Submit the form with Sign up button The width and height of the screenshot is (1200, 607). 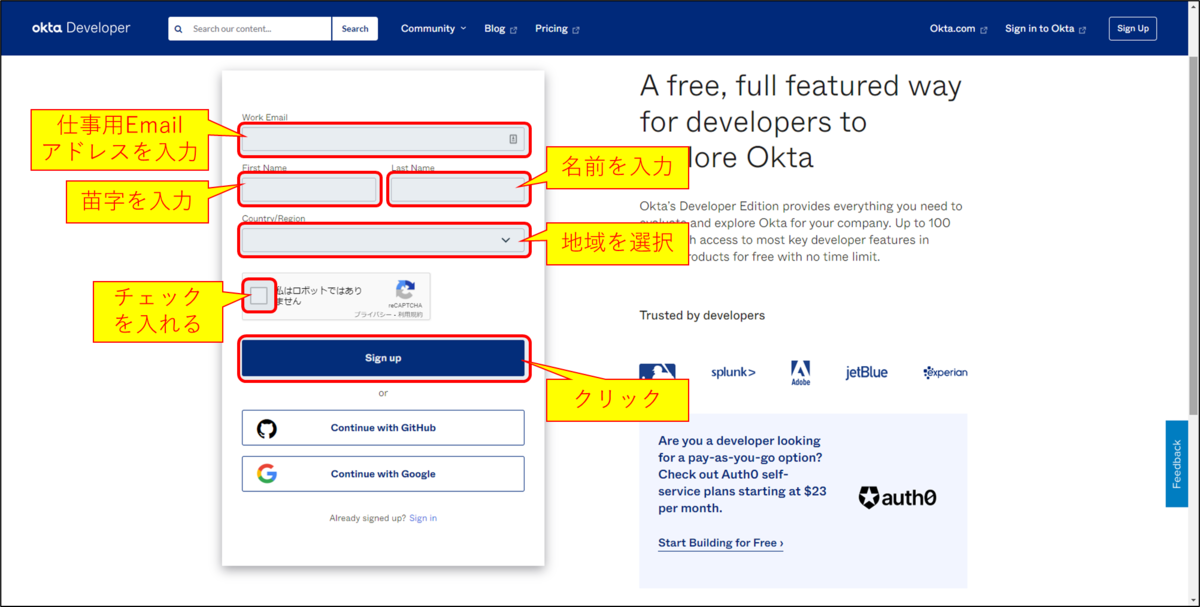383,358
